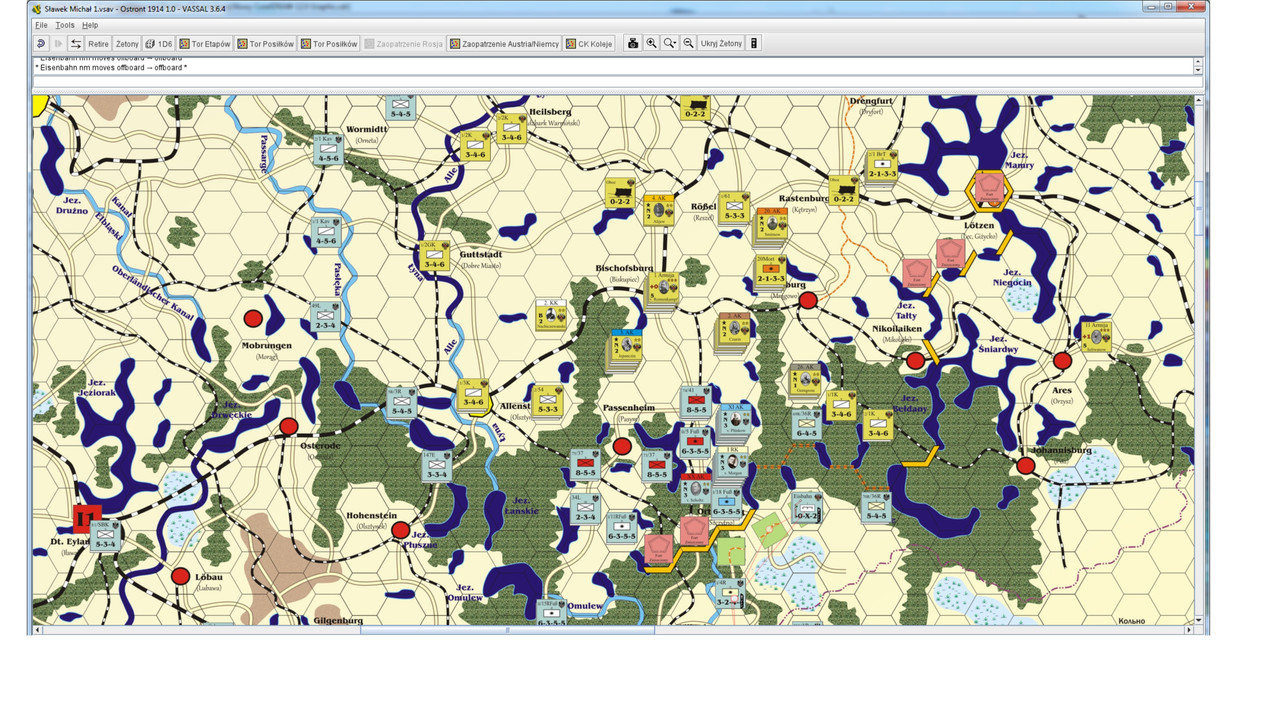Image resolution: width=1280 pixels, height=706 pixels.
Task: Select the pink fort marker at Lötzen
Action: pyautogui.click(x=989, y=188)
